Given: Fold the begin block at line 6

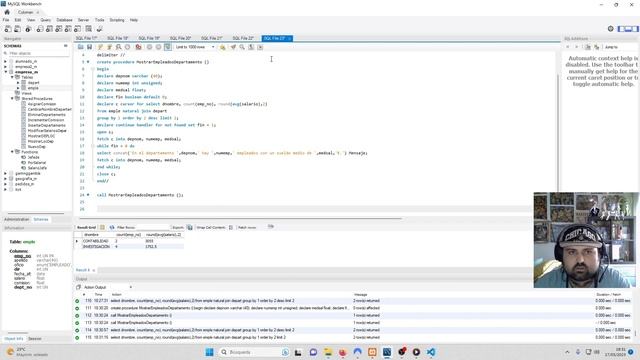Looking at the screenshot, I should pos(93,69).
